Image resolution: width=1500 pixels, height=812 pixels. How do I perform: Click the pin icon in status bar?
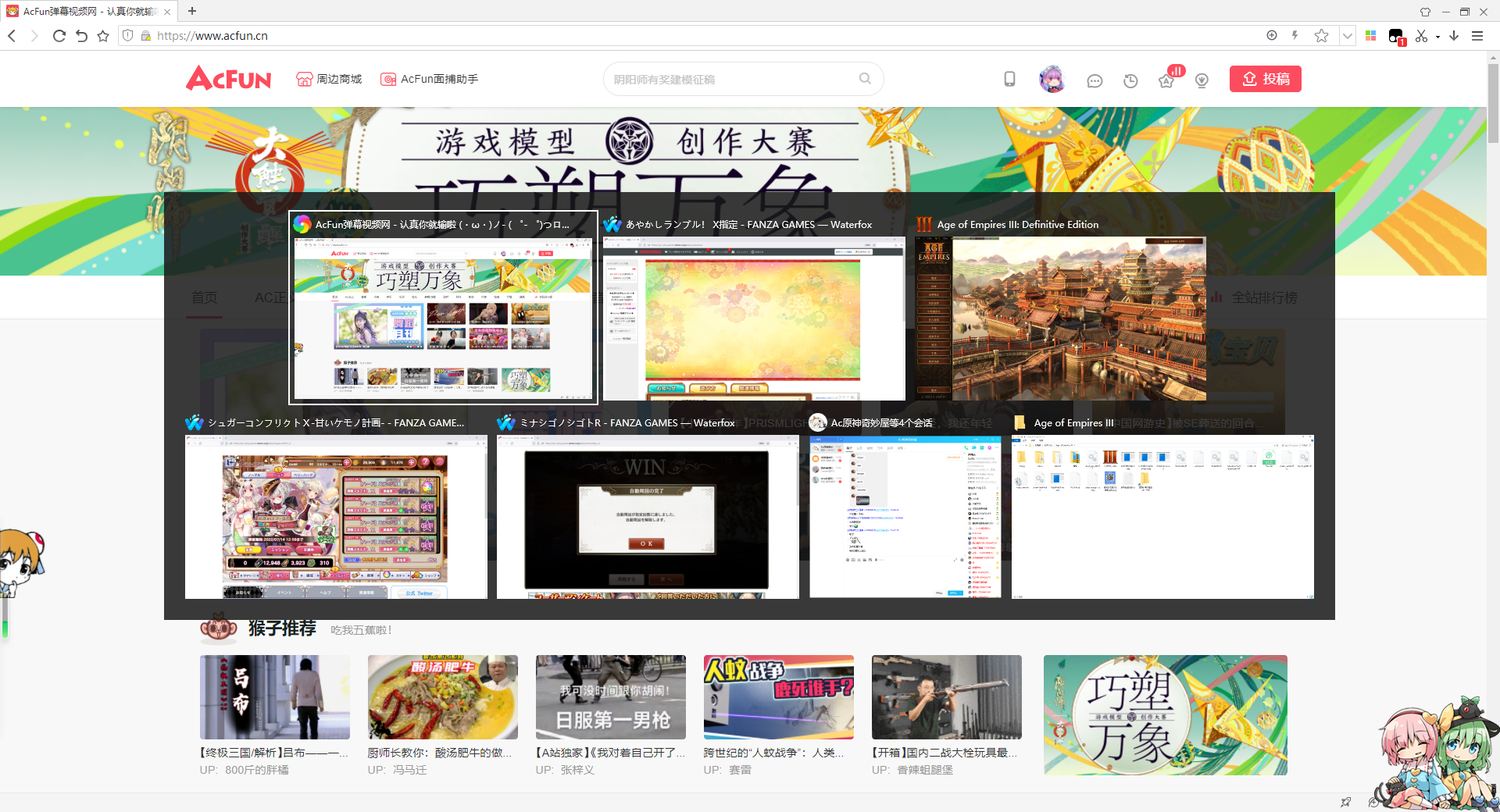click(x=1345, y=802)
